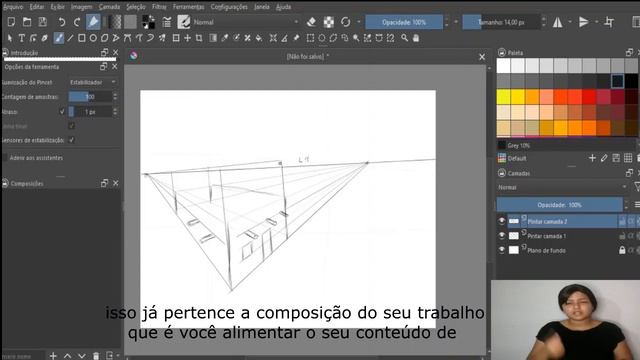The image size is (640, 360).
Task: Toggle the Atraso checkbox
Action: tap(62, 111)
